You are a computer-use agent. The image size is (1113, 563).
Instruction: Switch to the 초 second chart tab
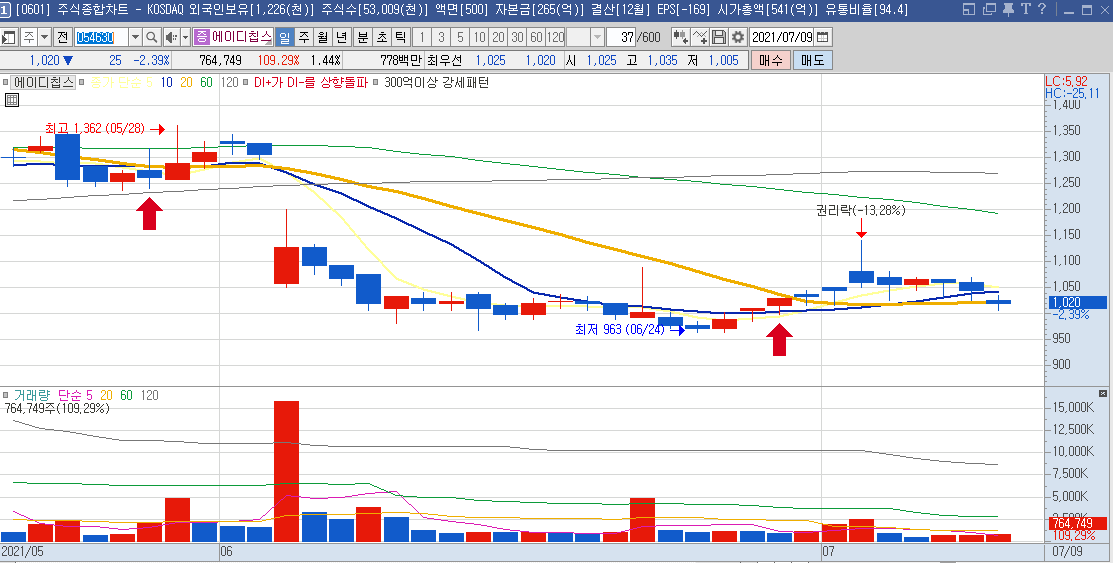[x=382, y=37]
